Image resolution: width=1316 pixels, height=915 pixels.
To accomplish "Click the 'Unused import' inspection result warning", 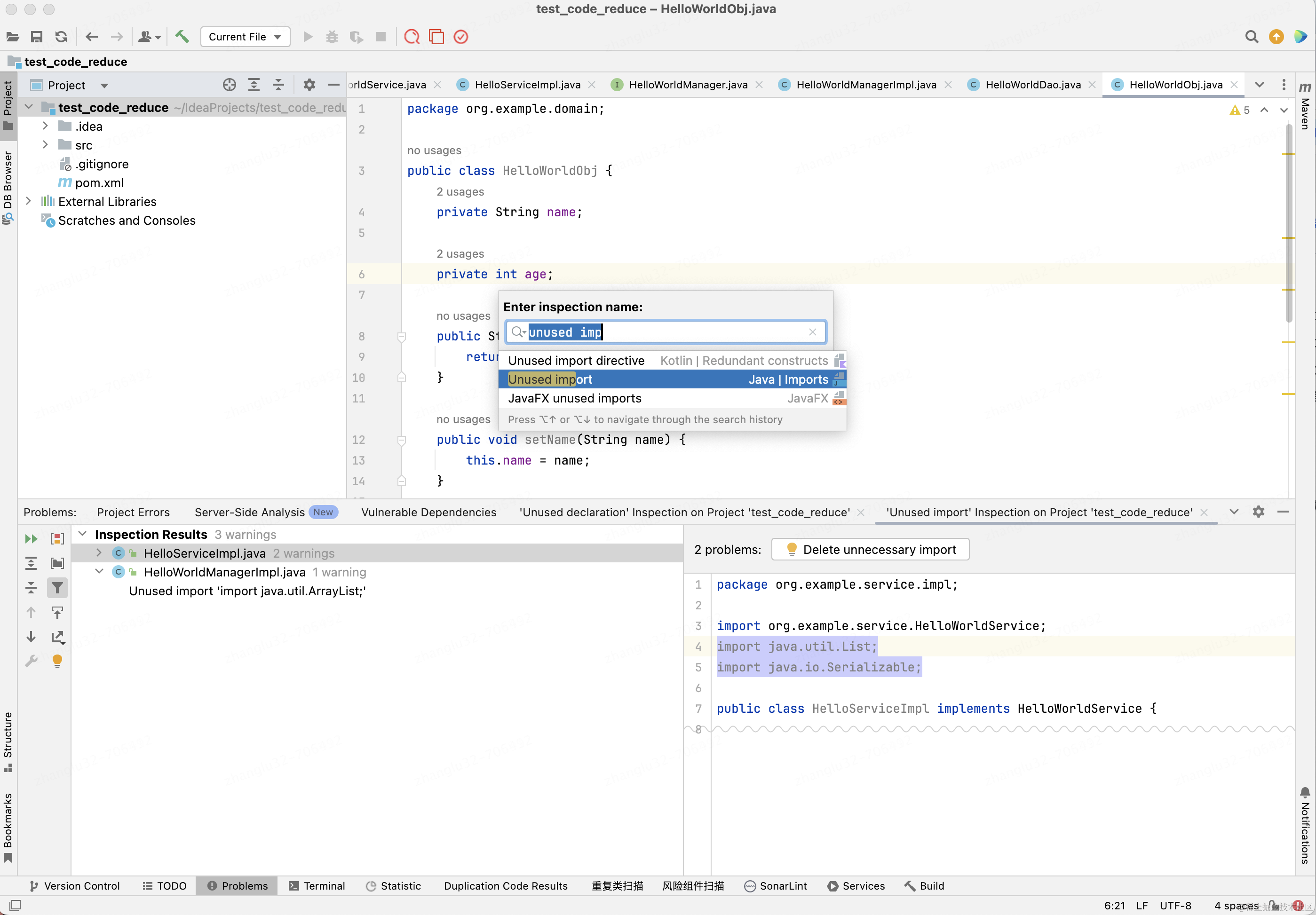I will tap(247, 590).
